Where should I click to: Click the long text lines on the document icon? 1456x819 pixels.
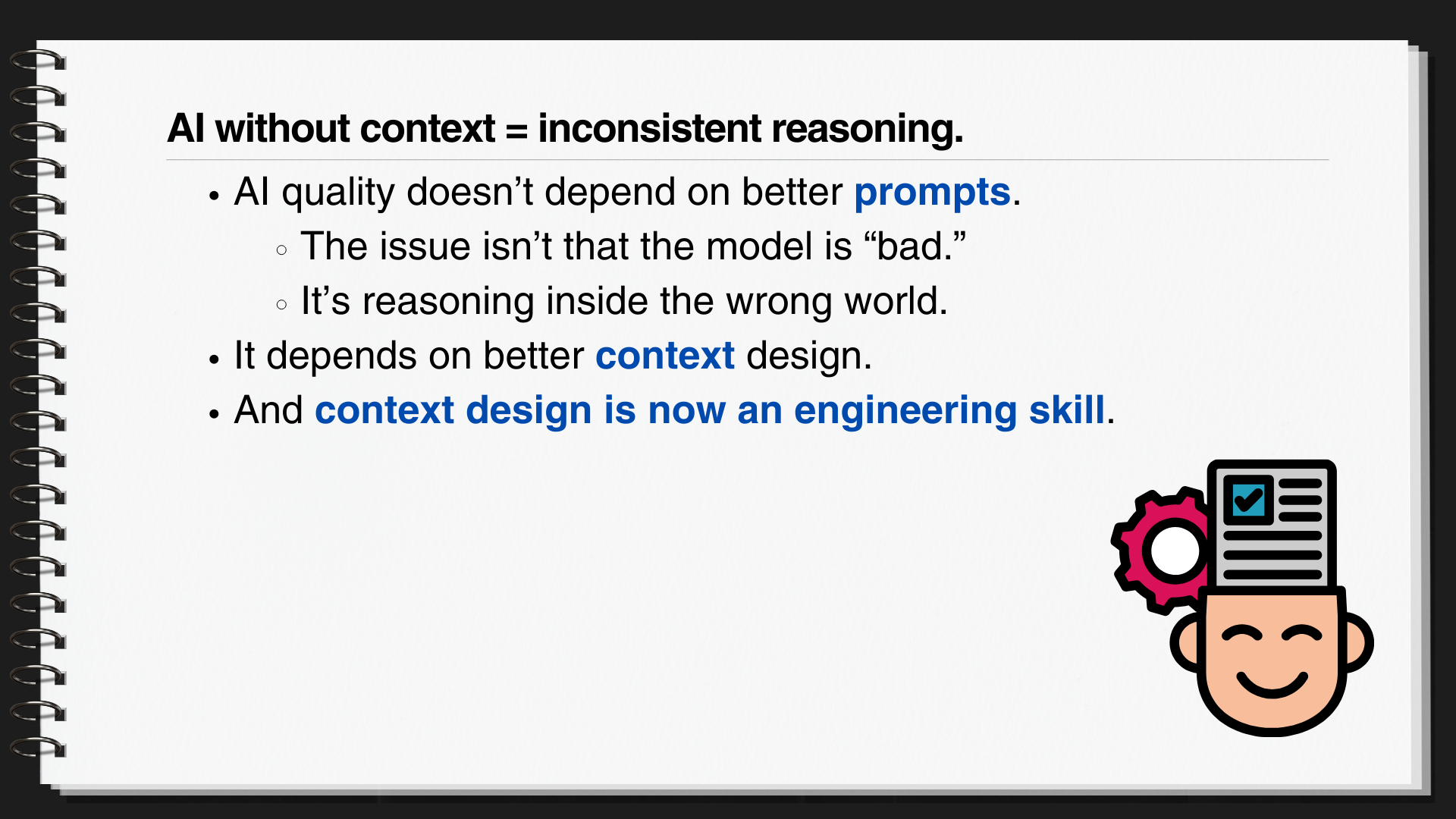point(1272,555)
